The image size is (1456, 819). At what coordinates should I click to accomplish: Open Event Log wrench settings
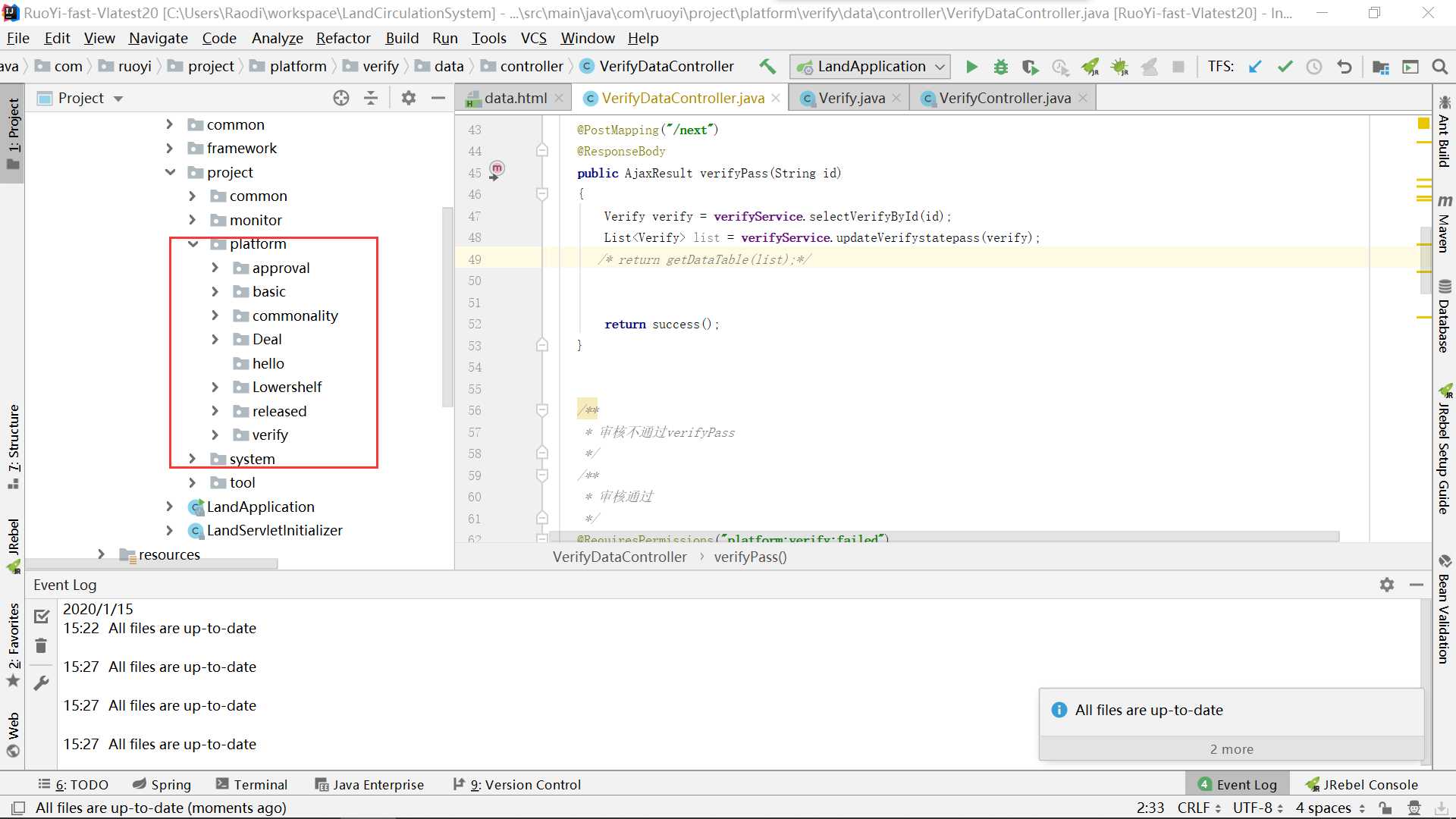41,683
